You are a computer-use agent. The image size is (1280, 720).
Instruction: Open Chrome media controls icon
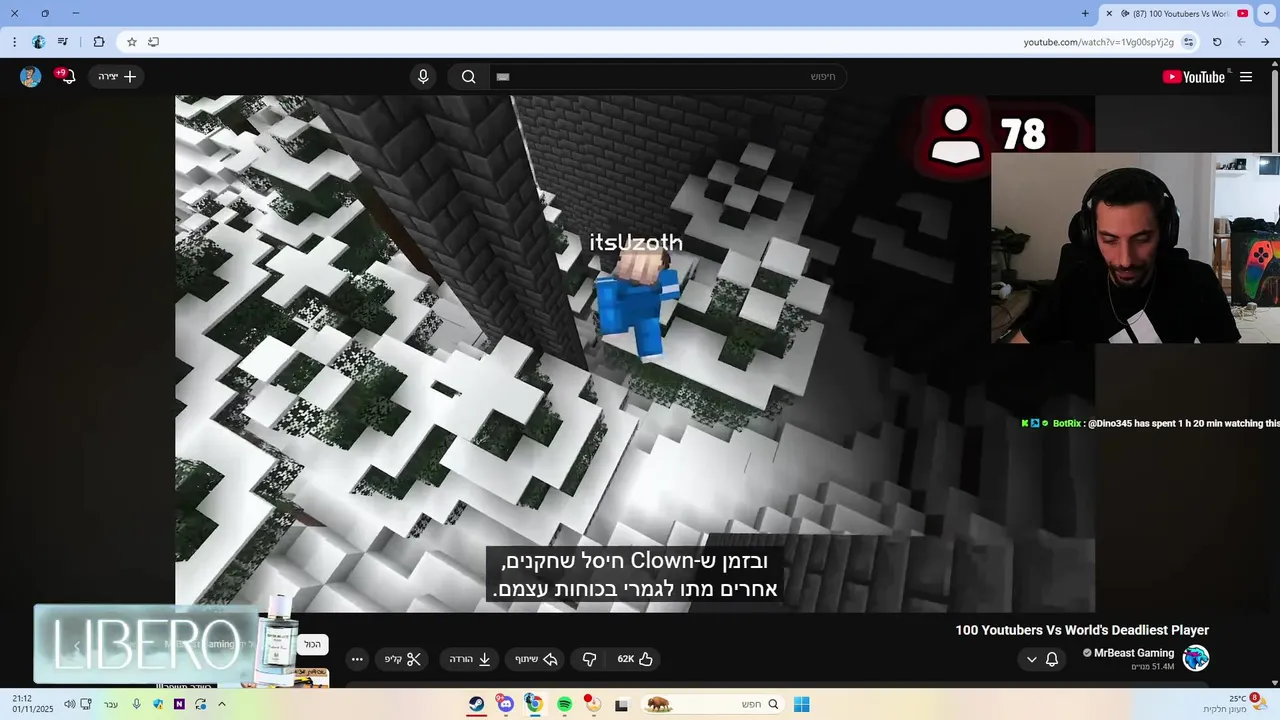pyautogui.click(x=63, y=42)
